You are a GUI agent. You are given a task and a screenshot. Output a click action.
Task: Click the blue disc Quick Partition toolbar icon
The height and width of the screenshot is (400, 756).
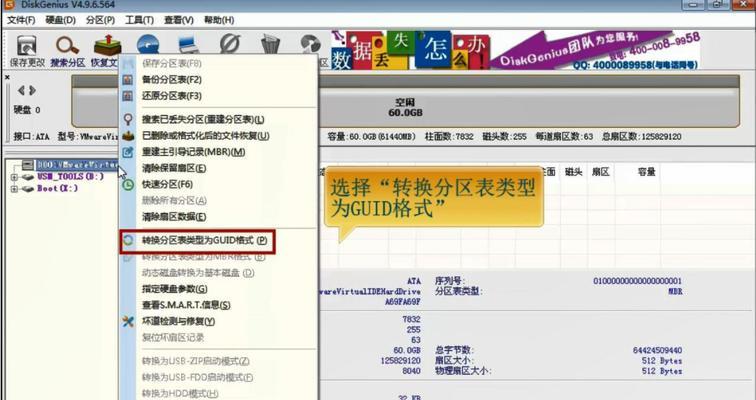tap(148, 44)
